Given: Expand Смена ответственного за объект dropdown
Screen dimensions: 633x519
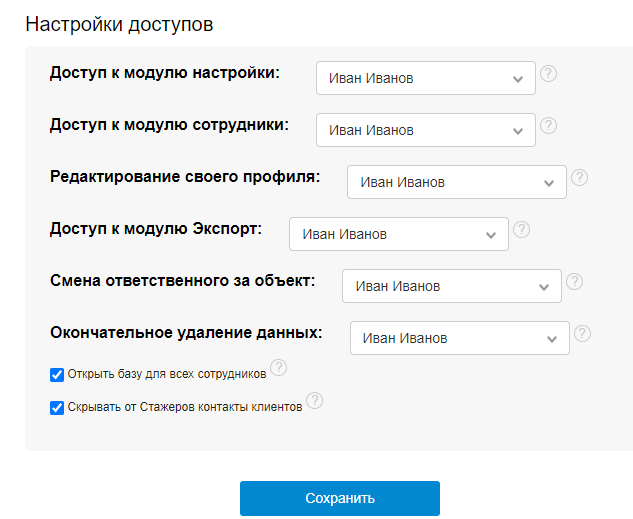Looking at the screenshot, I should pos(451,286).
